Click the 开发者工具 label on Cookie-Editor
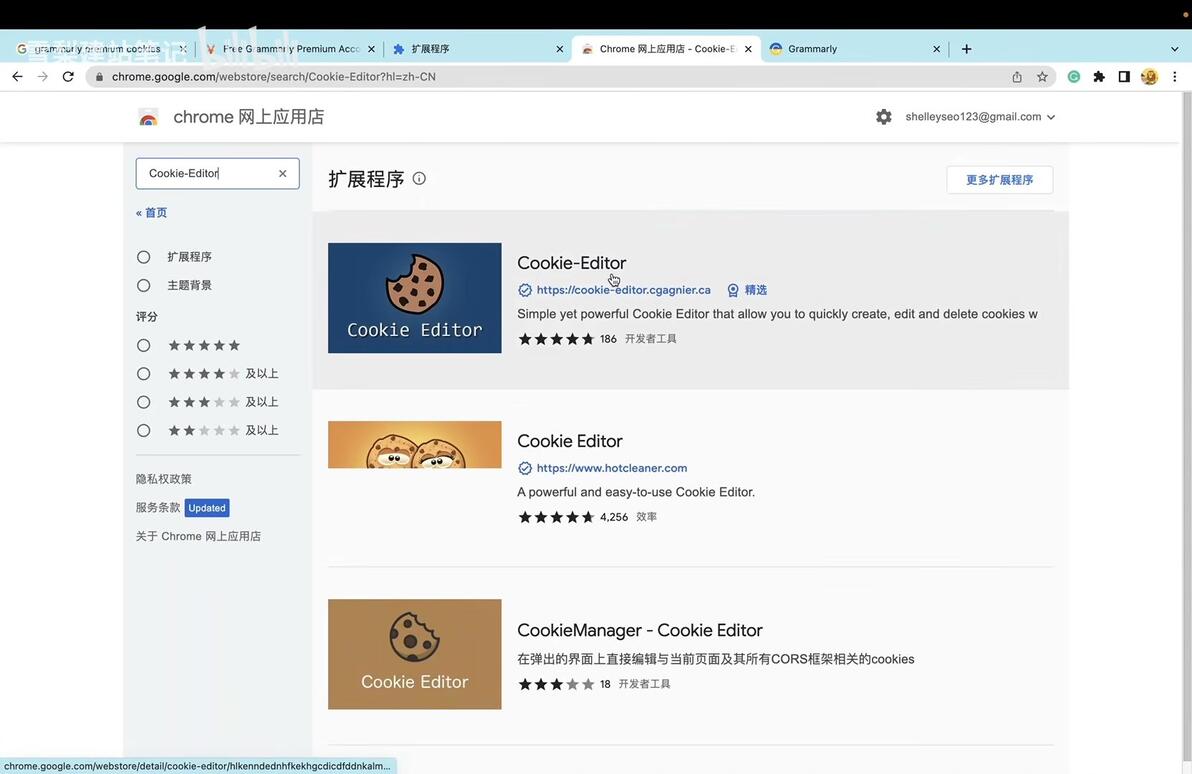The width and height of the screenshot is (1192, 774). click(651, 339)
